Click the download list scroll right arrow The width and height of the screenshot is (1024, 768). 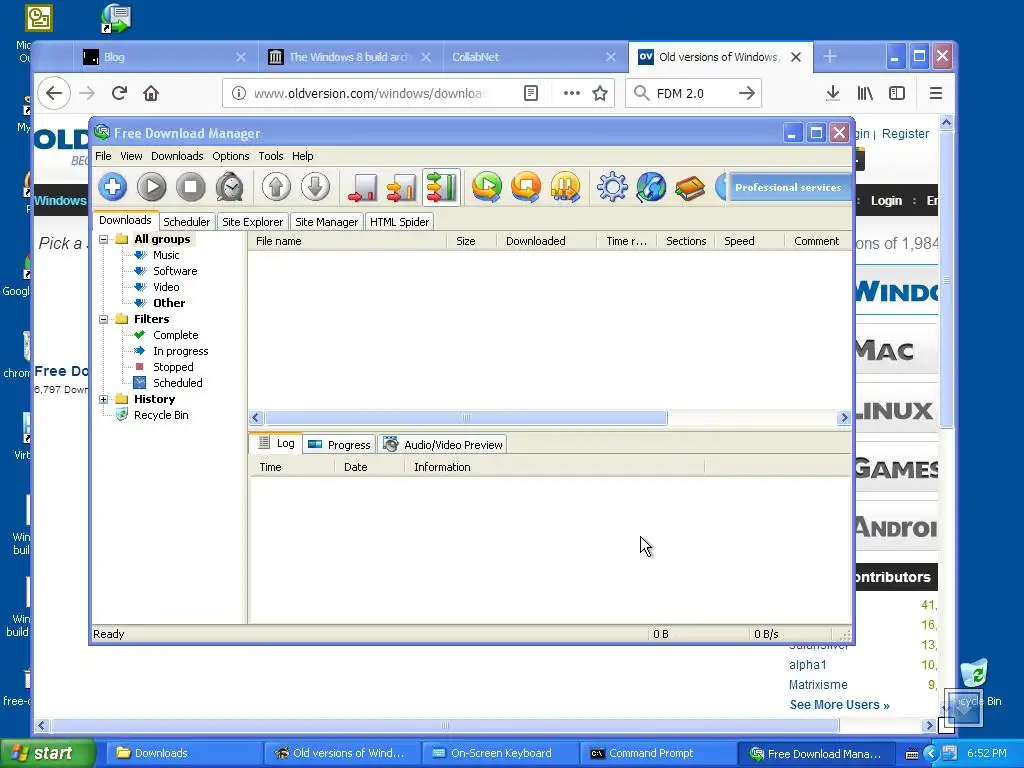(x=844, y=418)
